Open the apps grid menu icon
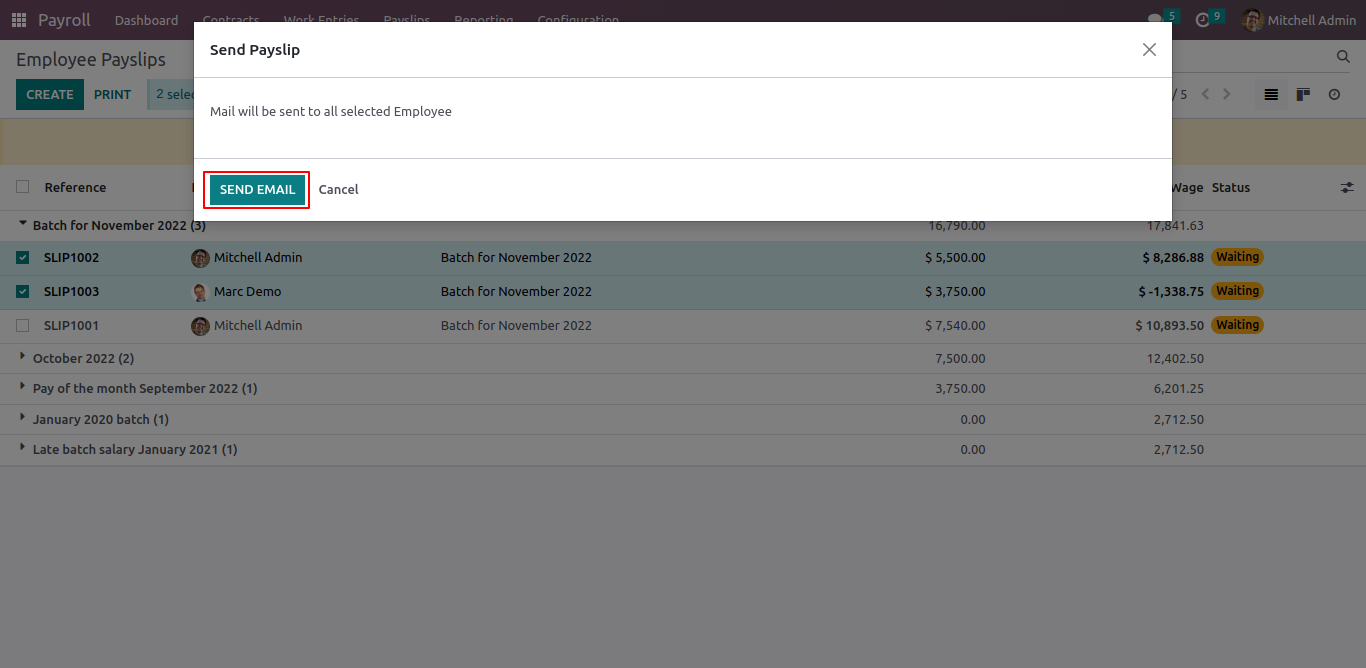Screen dimensions: 1366x668 [19, 20]
